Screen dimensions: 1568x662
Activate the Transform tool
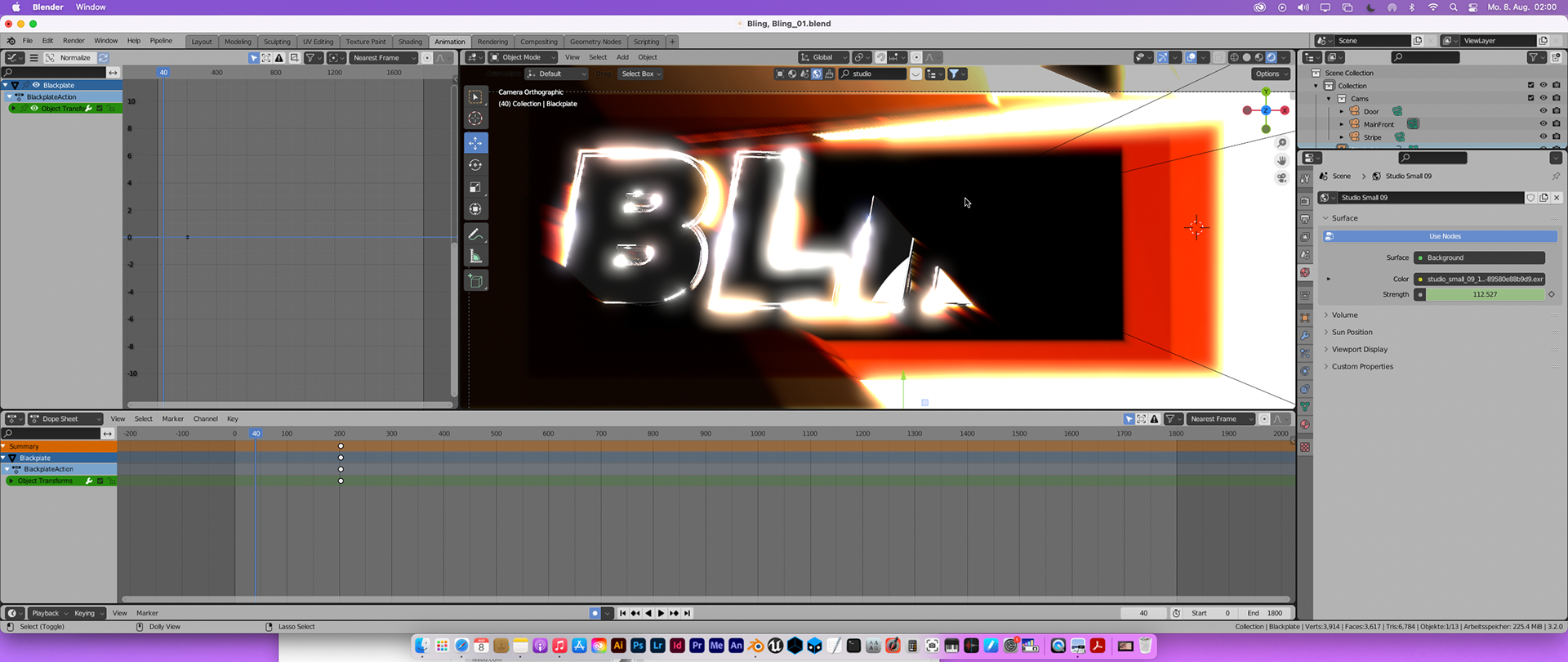coord(475,209)
